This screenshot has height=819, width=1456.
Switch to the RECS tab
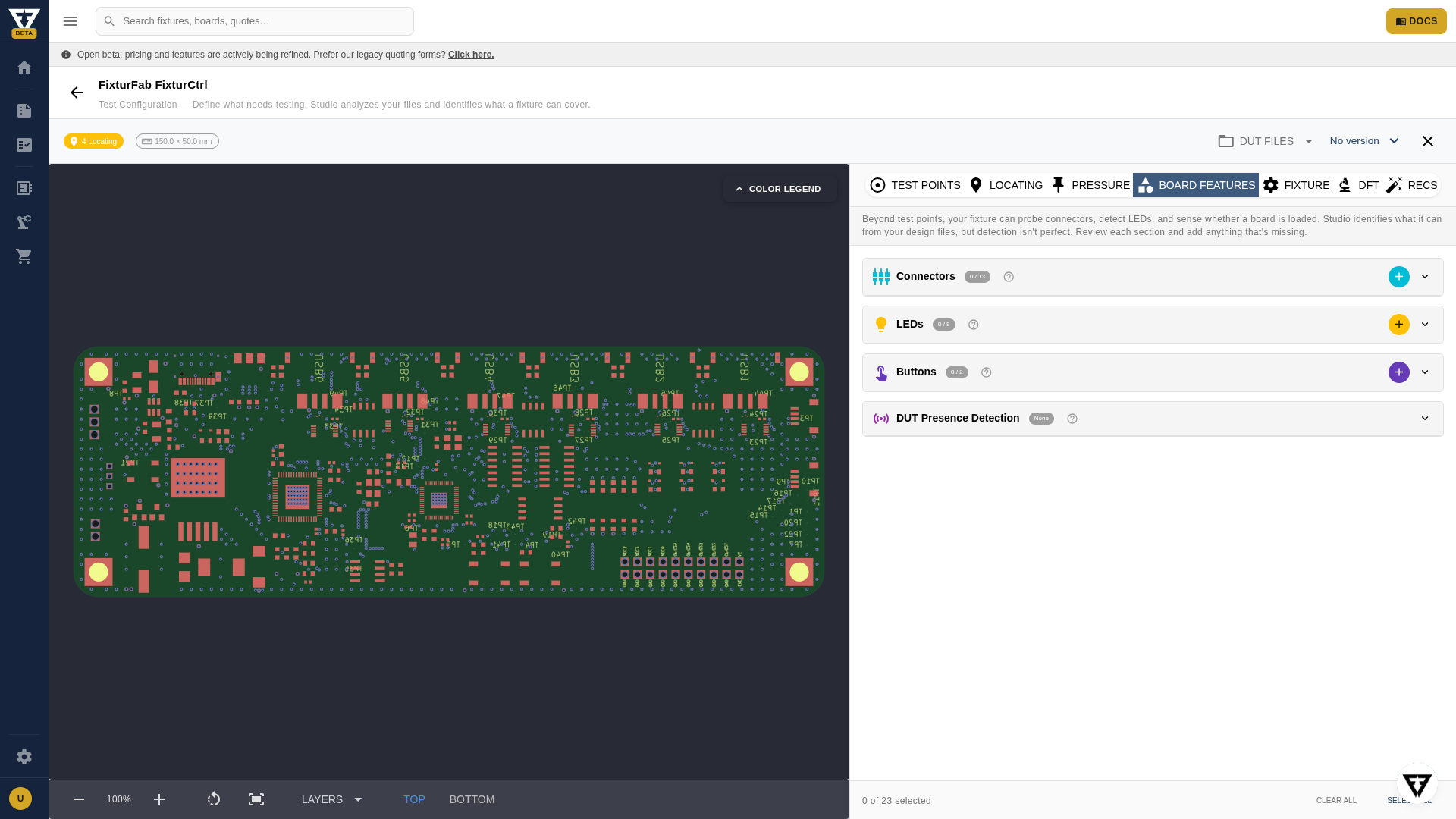point(1412,185)
